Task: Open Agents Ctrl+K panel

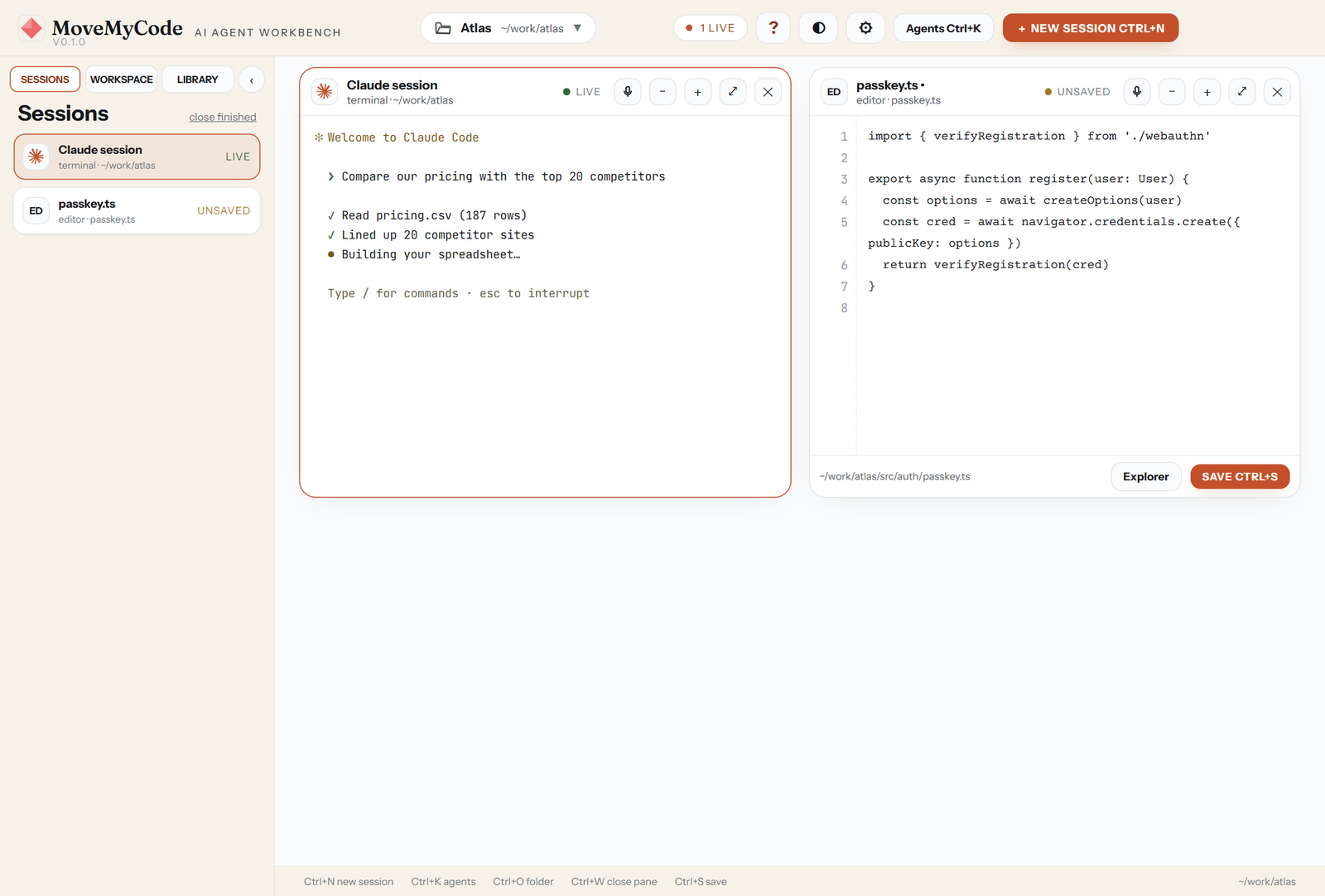Action: [943, 28]
